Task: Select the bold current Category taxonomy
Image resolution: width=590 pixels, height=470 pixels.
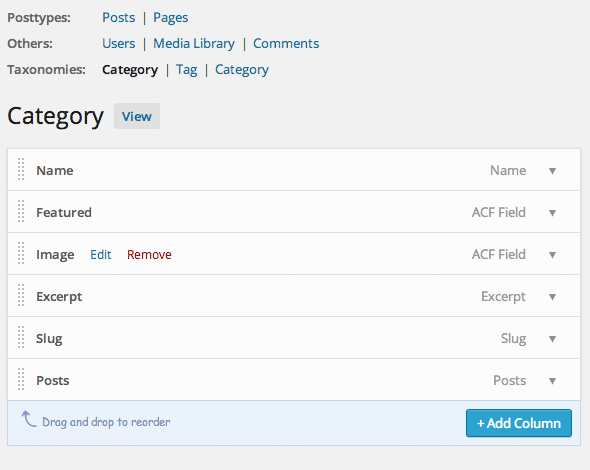Action: (x=130, y=70)
